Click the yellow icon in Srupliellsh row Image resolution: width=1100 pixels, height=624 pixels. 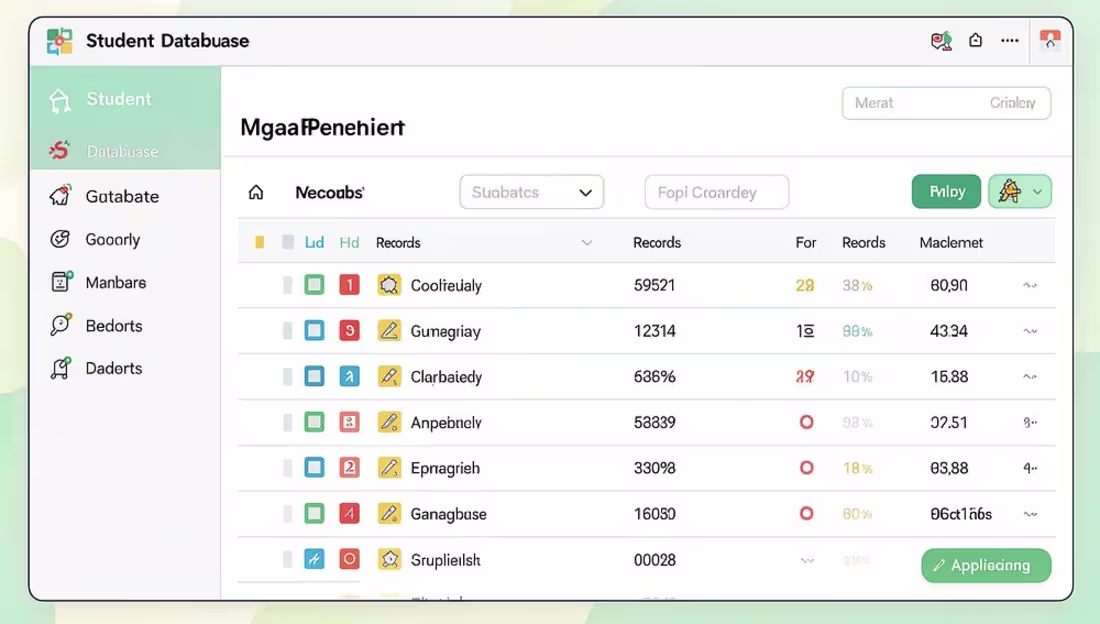pos(389,559)
